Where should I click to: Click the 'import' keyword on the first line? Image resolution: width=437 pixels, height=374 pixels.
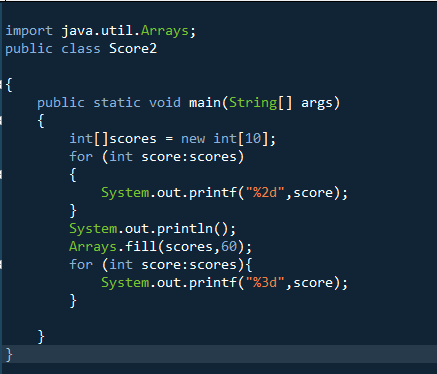[x=29, y=31]
